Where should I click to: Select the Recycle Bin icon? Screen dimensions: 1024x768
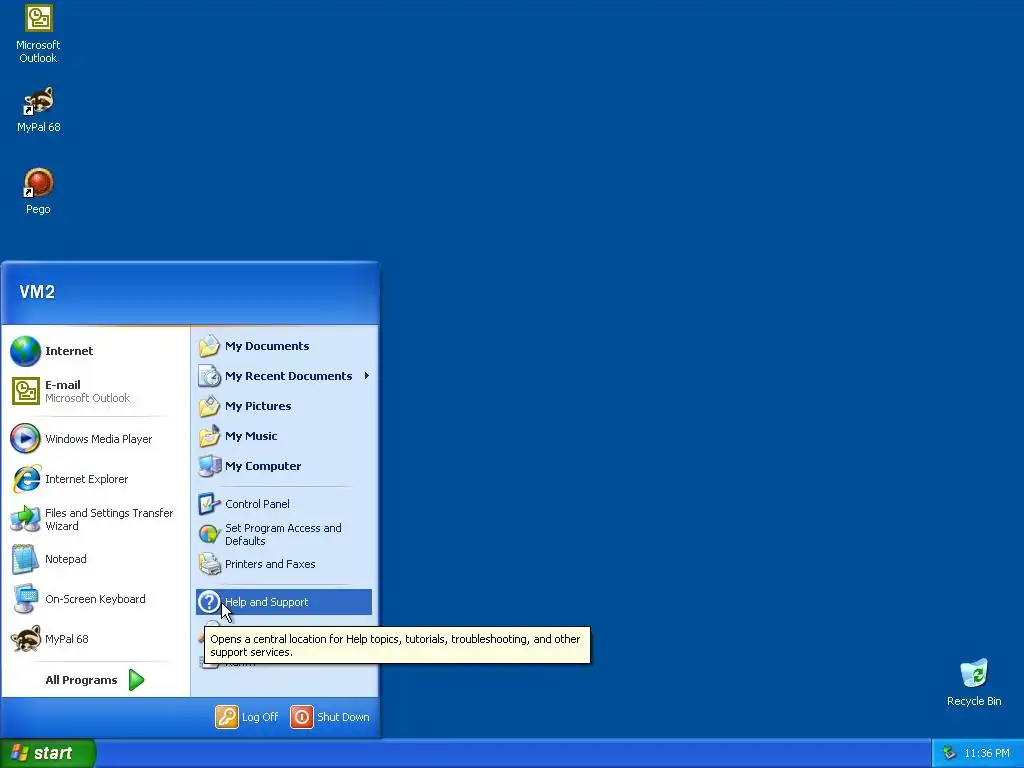974,682
